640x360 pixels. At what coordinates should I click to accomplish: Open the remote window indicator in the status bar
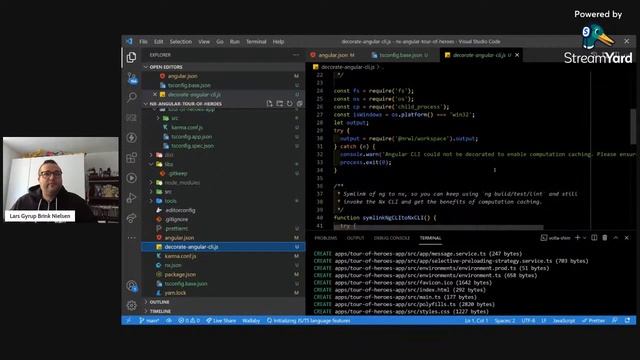[x=129, y=321]
